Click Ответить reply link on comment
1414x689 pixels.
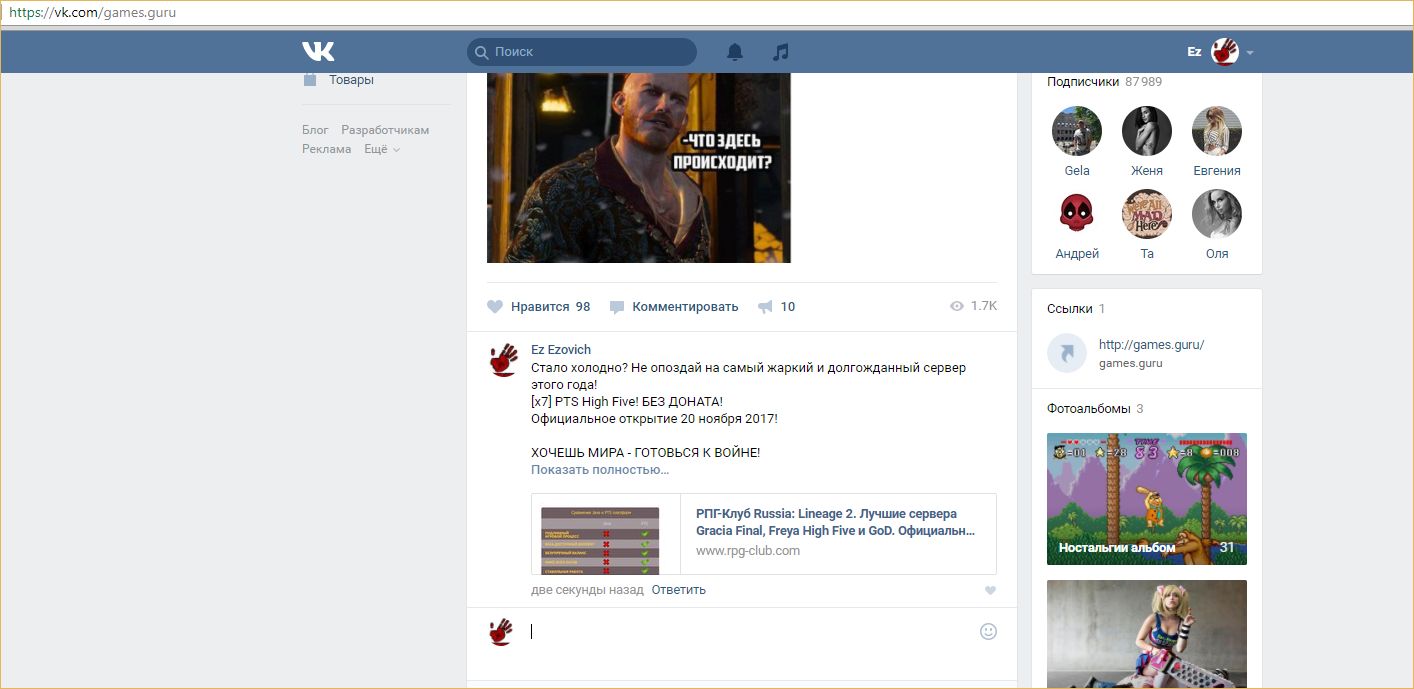coord(678,590)
